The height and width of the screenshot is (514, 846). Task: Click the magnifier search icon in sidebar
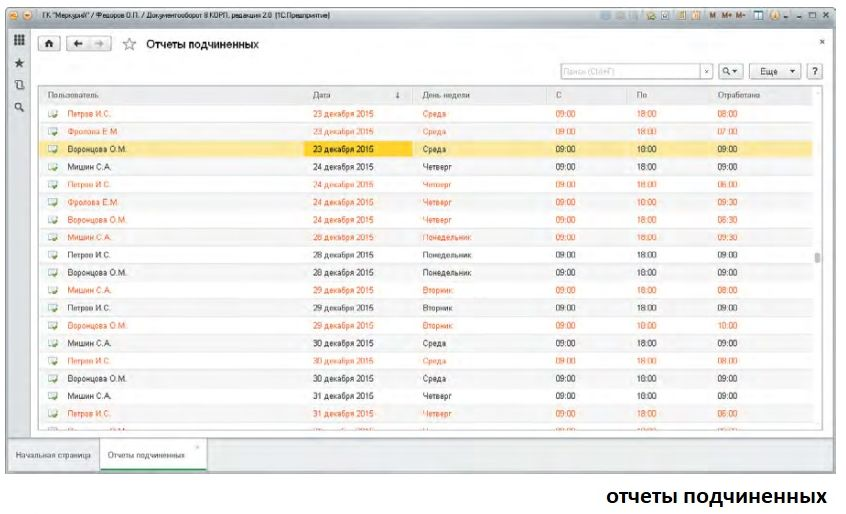(x=18, y=107)
